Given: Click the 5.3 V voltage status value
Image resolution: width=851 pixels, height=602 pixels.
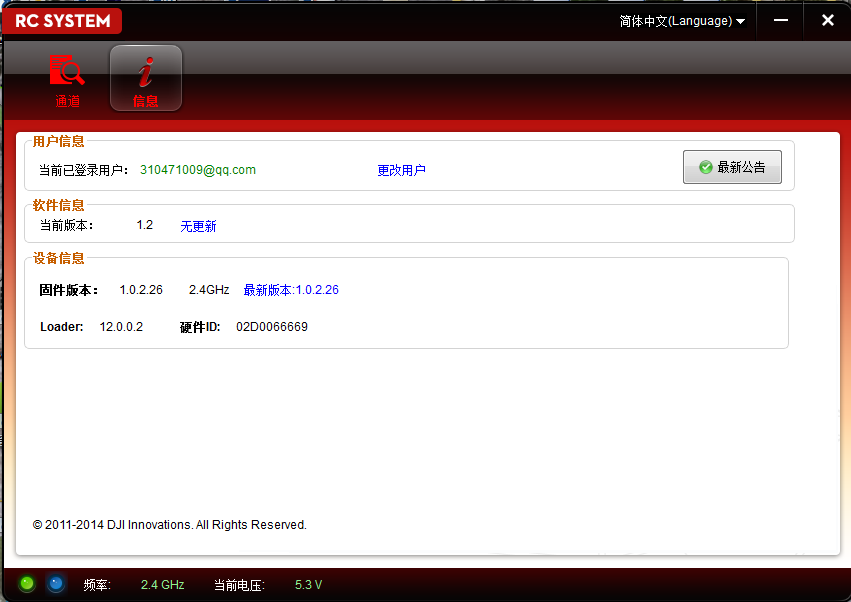Looking at the screenshot, I should (x=308, y=585).
